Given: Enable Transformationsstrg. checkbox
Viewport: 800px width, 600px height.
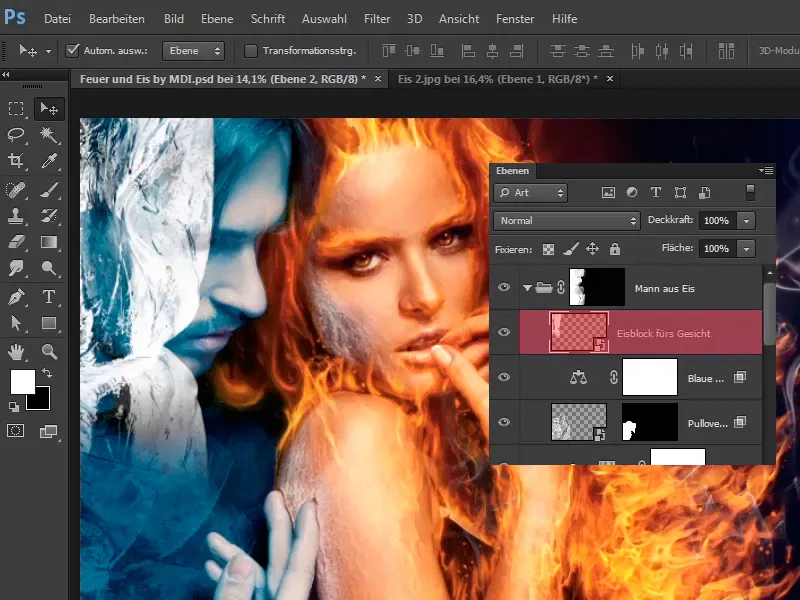Looking at the screenshot, I should coord(251,51).
